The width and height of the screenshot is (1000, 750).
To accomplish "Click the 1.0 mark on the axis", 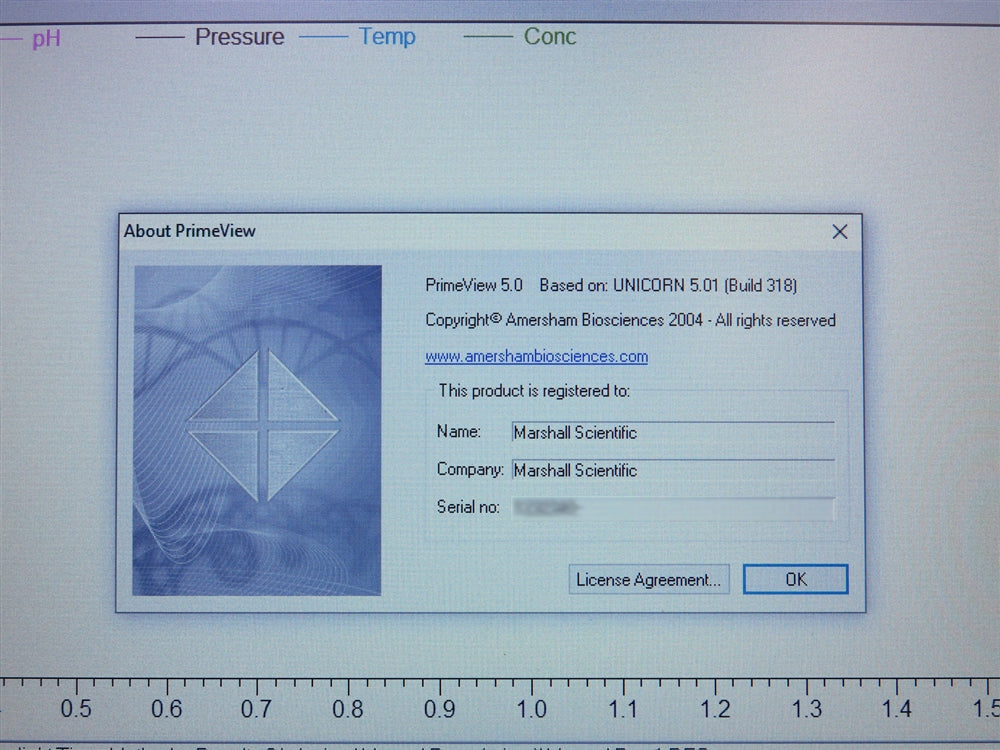I will 531,709.
